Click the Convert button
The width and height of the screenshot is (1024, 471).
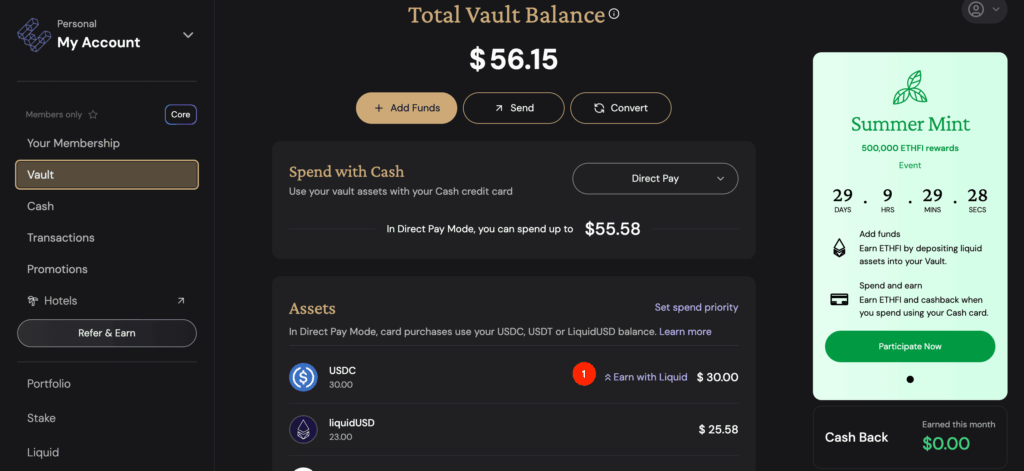tap(620, 108)
